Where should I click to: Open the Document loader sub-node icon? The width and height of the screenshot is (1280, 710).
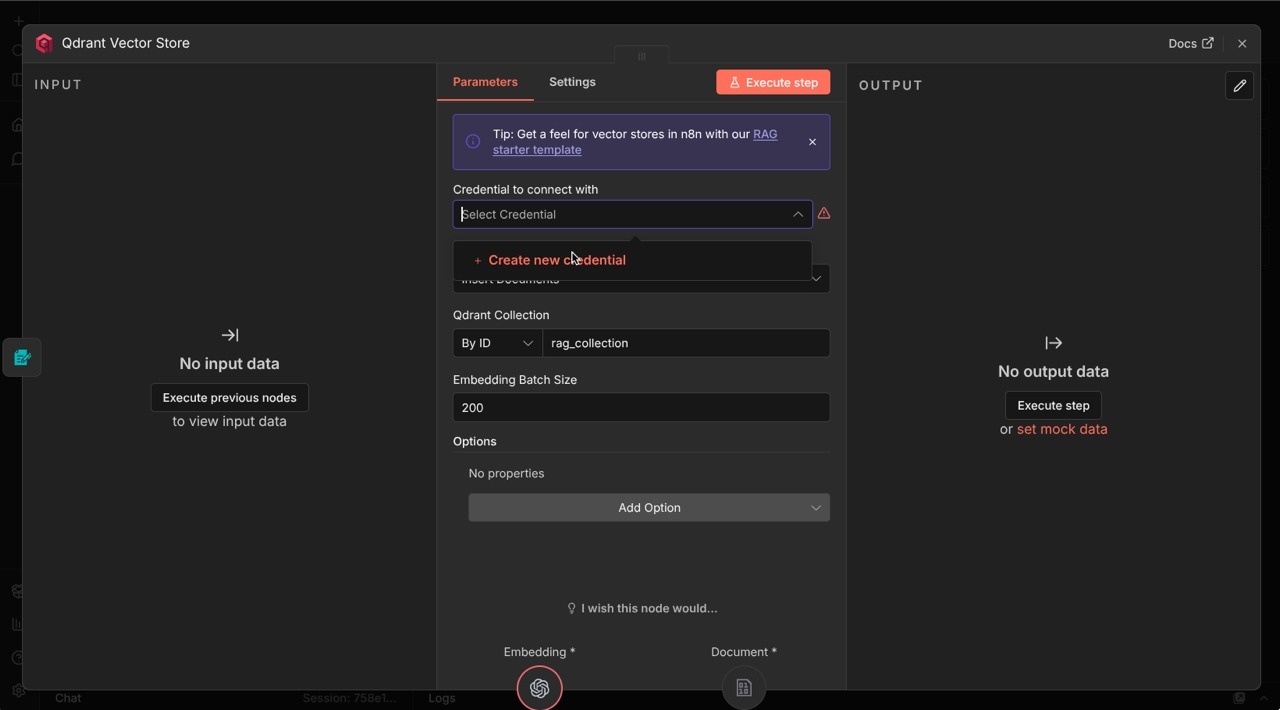click(744, 688)
